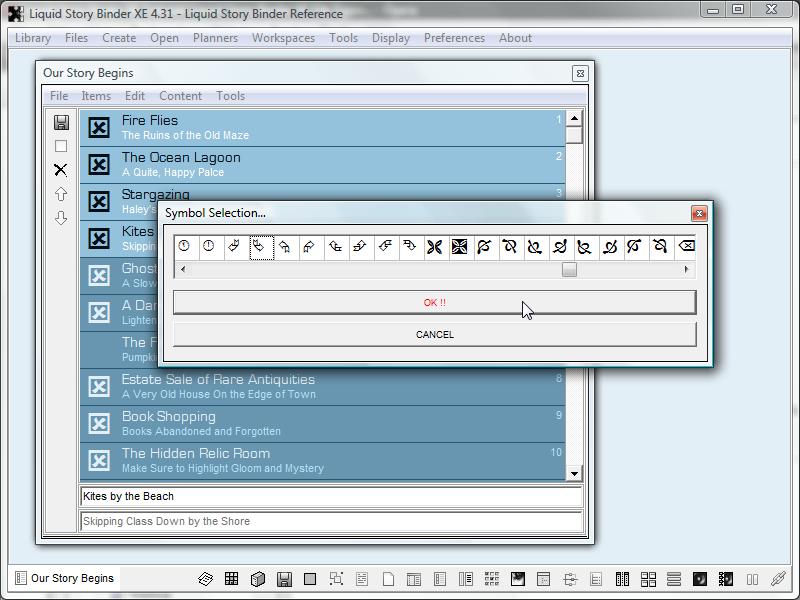Screen dimensions: 800x600
Task: Open the Workspaces menu
Action: (x=283, y=38)
